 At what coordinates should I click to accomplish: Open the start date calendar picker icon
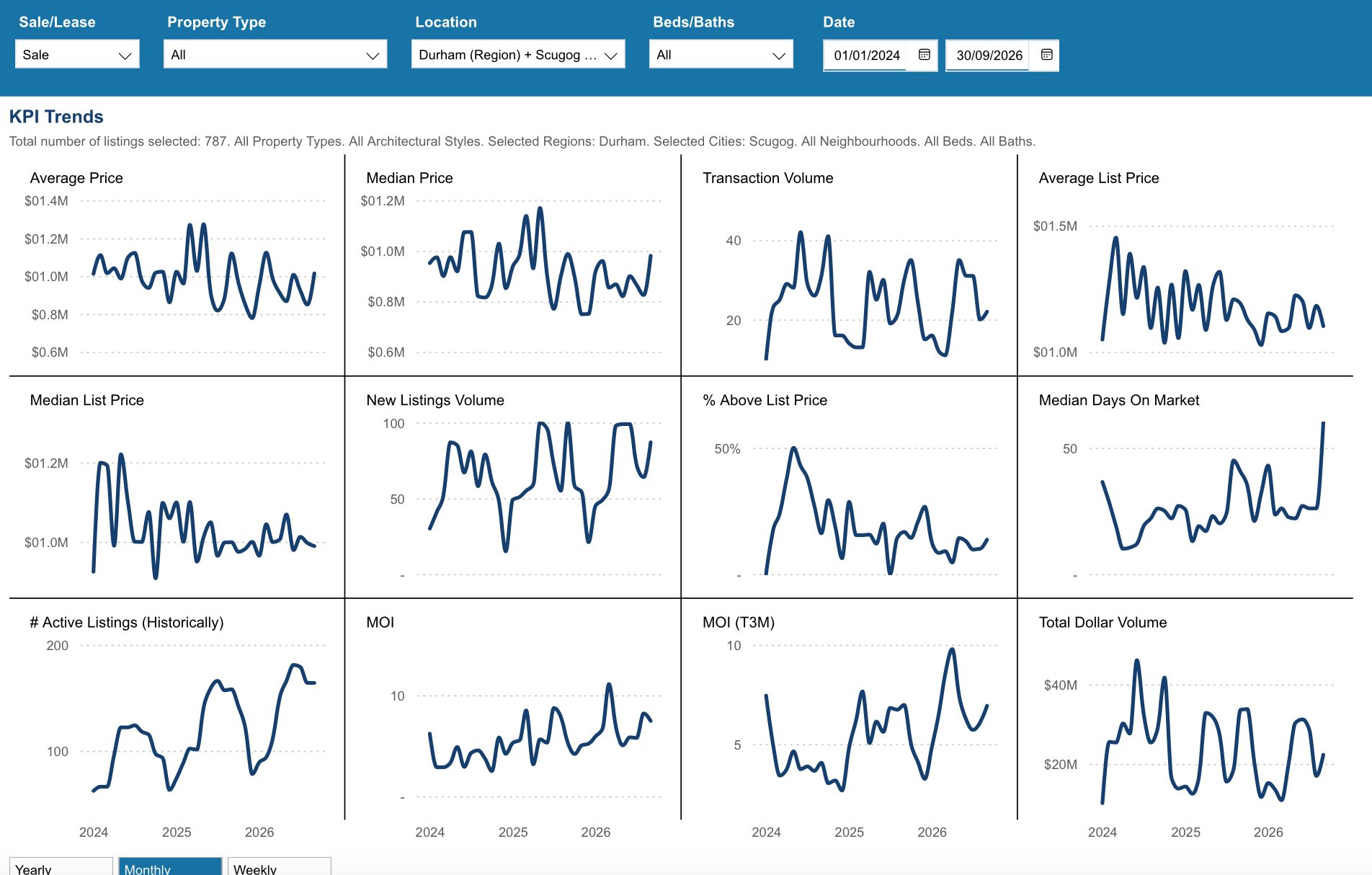(x=925, y=55)
